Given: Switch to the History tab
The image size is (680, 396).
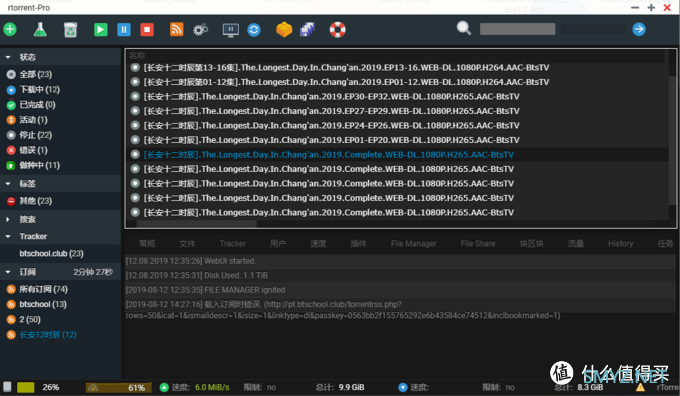Looking at the screenshot, I should coord(620,244).
